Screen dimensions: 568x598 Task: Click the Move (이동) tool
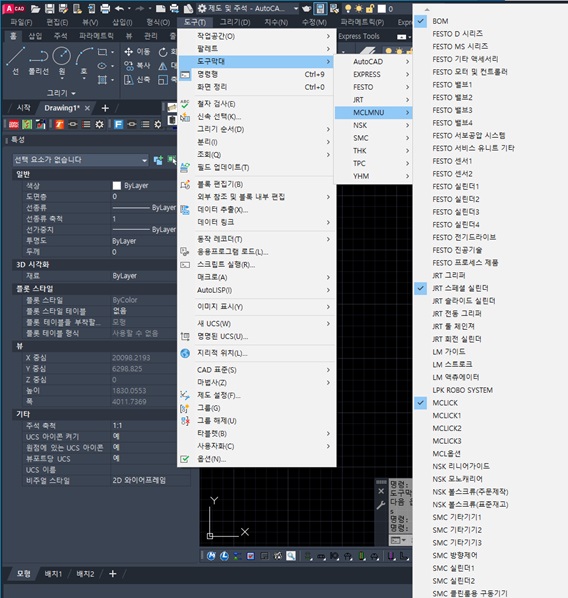pyautogui.click(x=137, y=51)
